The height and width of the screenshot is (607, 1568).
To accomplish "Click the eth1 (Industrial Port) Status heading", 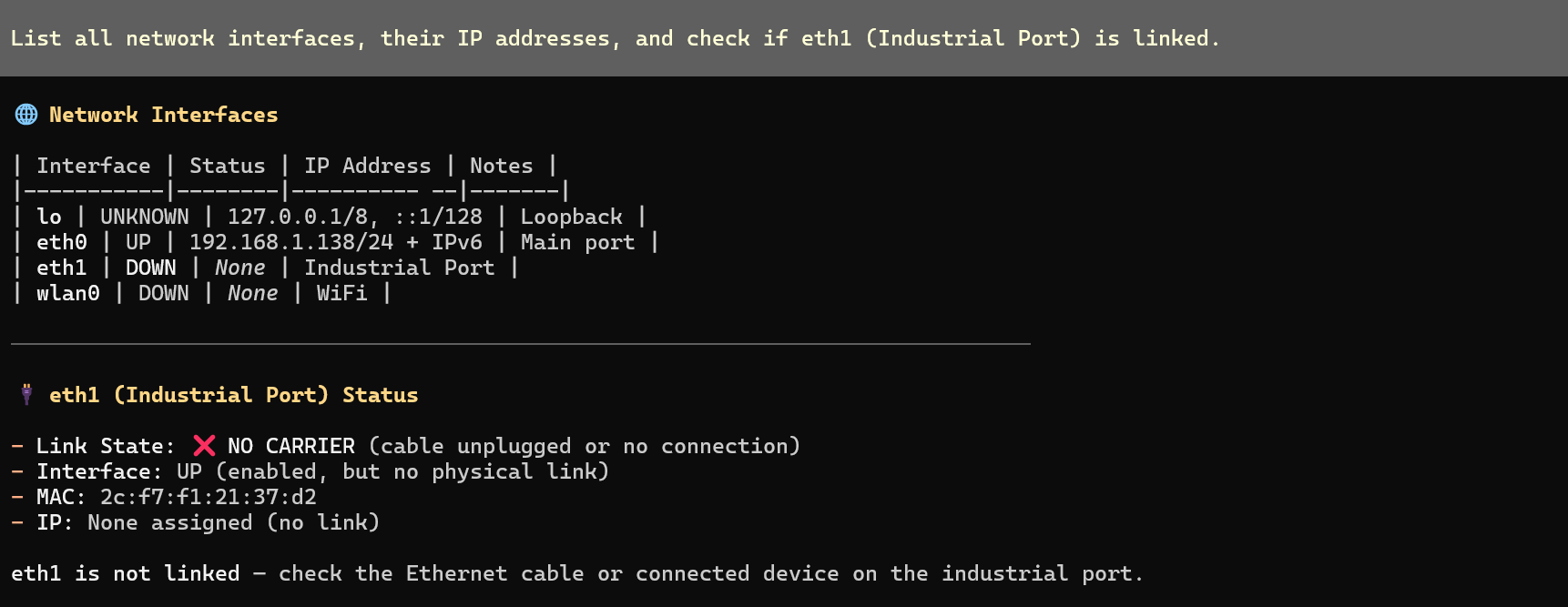I will (233, 395).
